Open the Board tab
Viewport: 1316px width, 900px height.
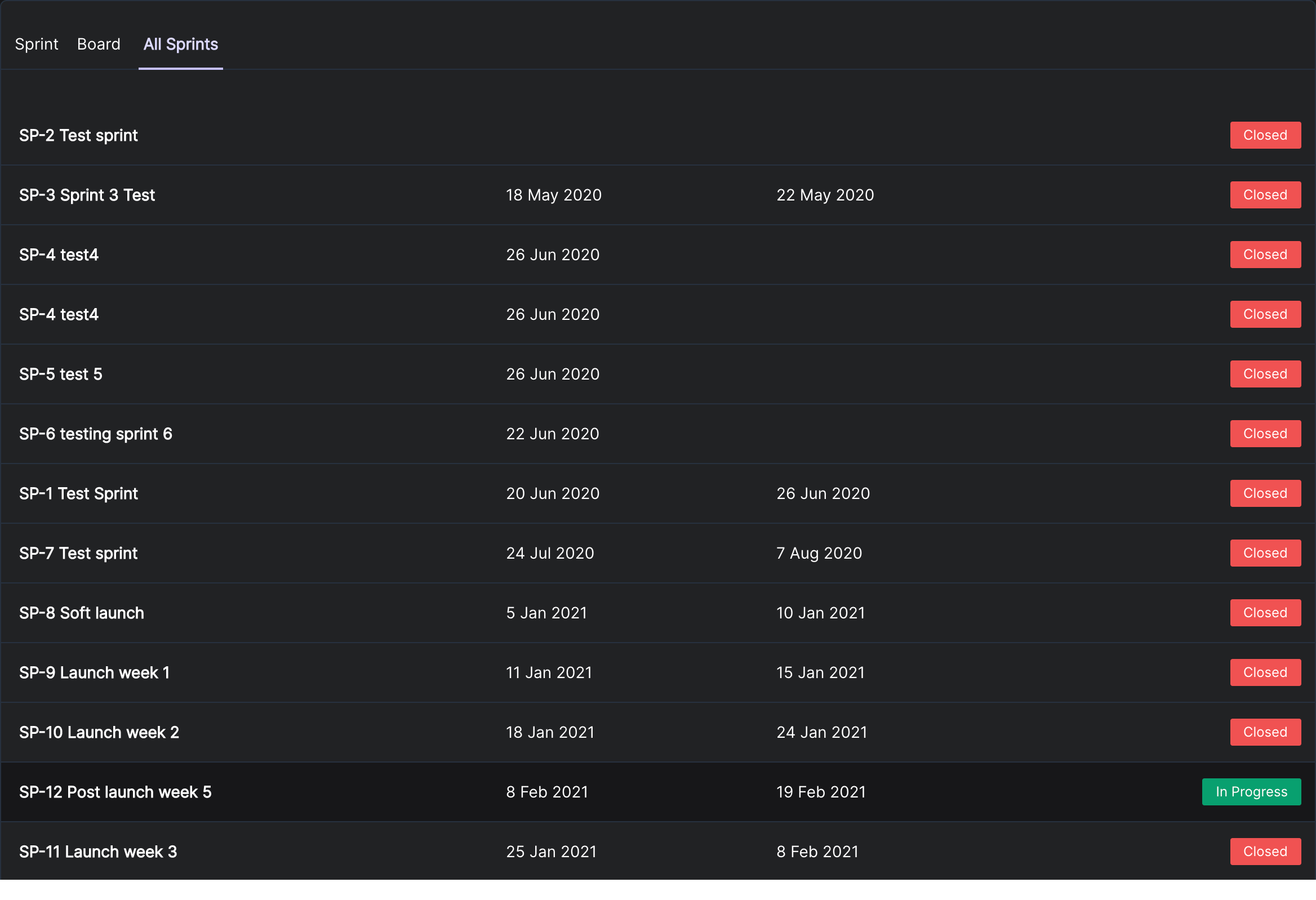pos(99,44)
